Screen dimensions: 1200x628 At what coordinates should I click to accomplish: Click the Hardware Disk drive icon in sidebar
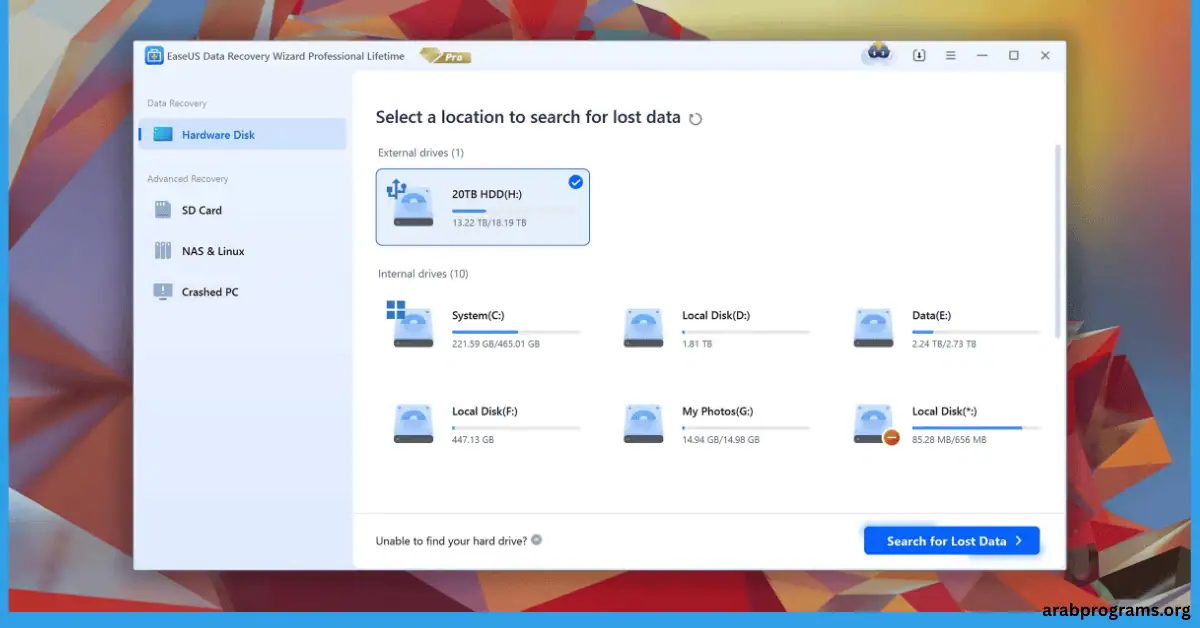pos(163,134)
